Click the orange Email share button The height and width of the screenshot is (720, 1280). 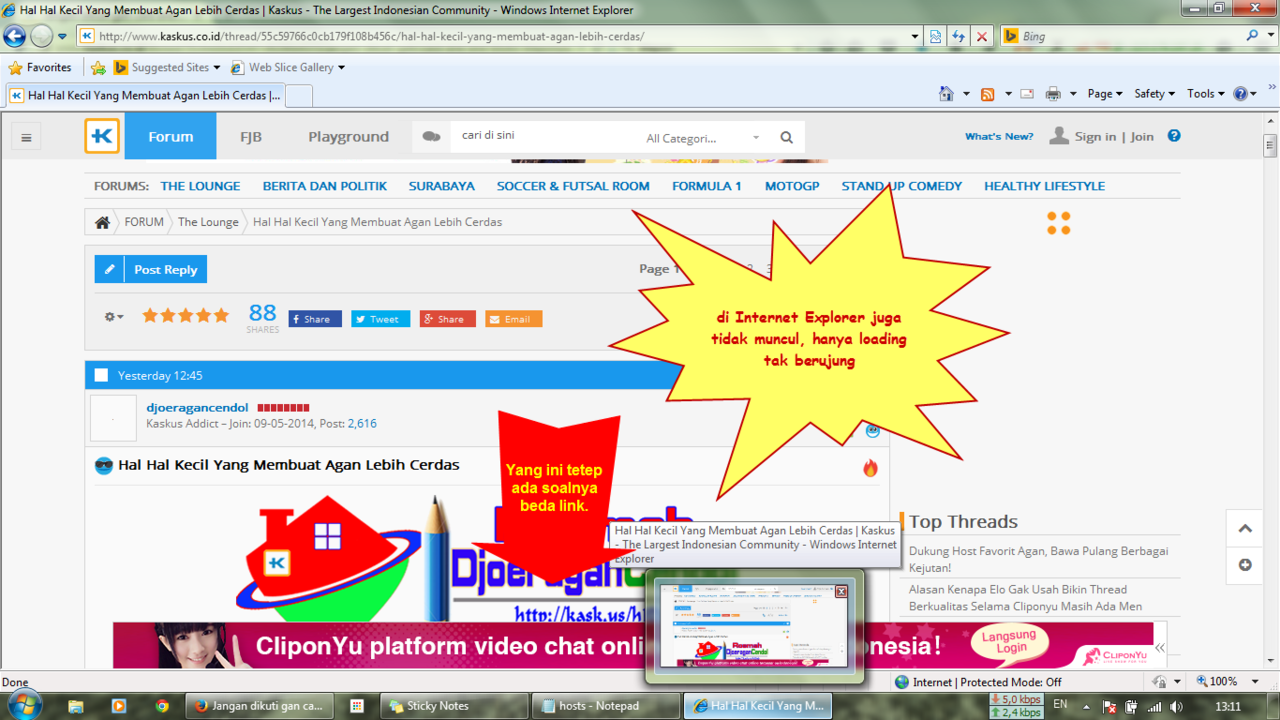[x=513, y=319]
